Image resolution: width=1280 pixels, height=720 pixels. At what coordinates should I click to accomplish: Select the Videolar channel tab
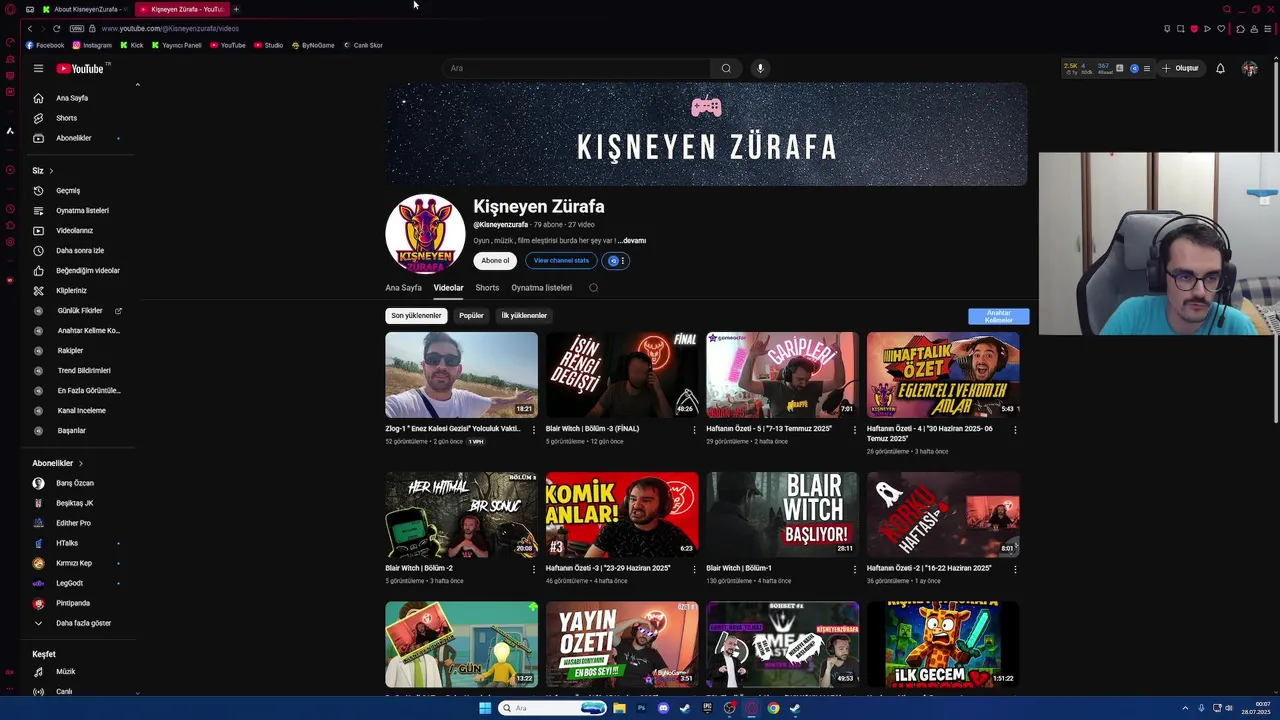coord(448,288)
